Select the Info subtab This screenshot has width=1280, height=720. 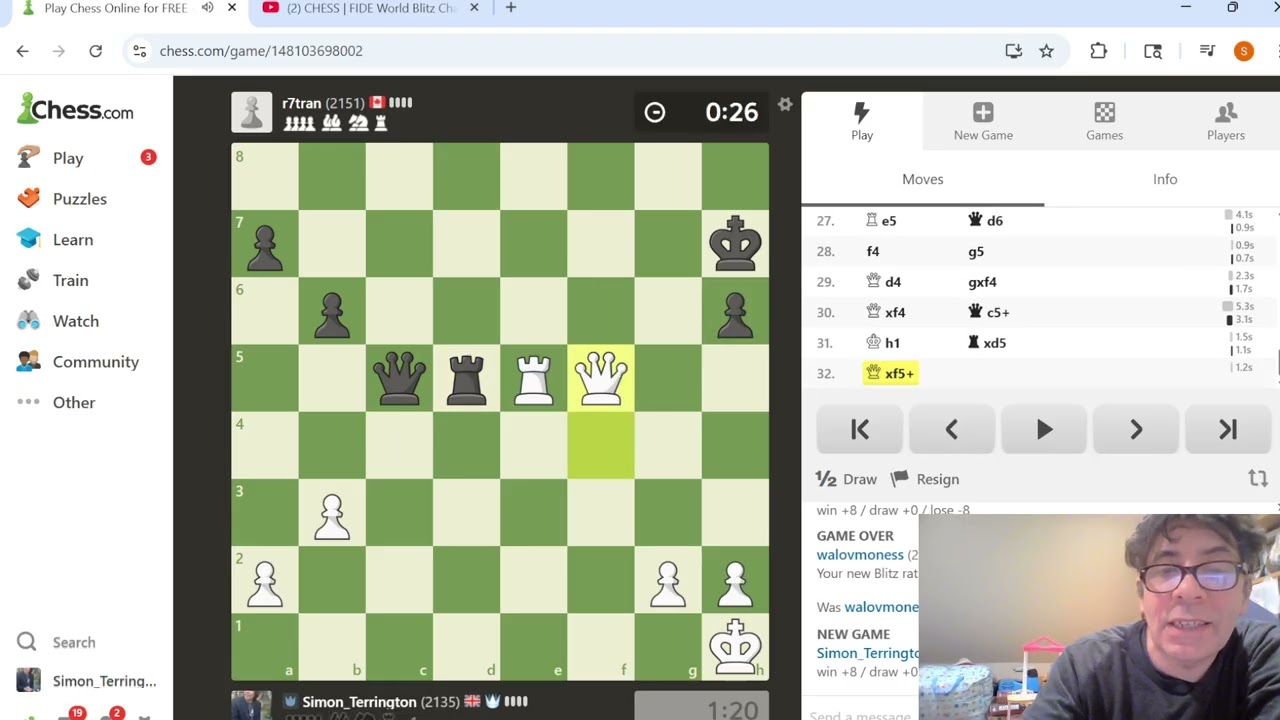[x=1165, y=179]
